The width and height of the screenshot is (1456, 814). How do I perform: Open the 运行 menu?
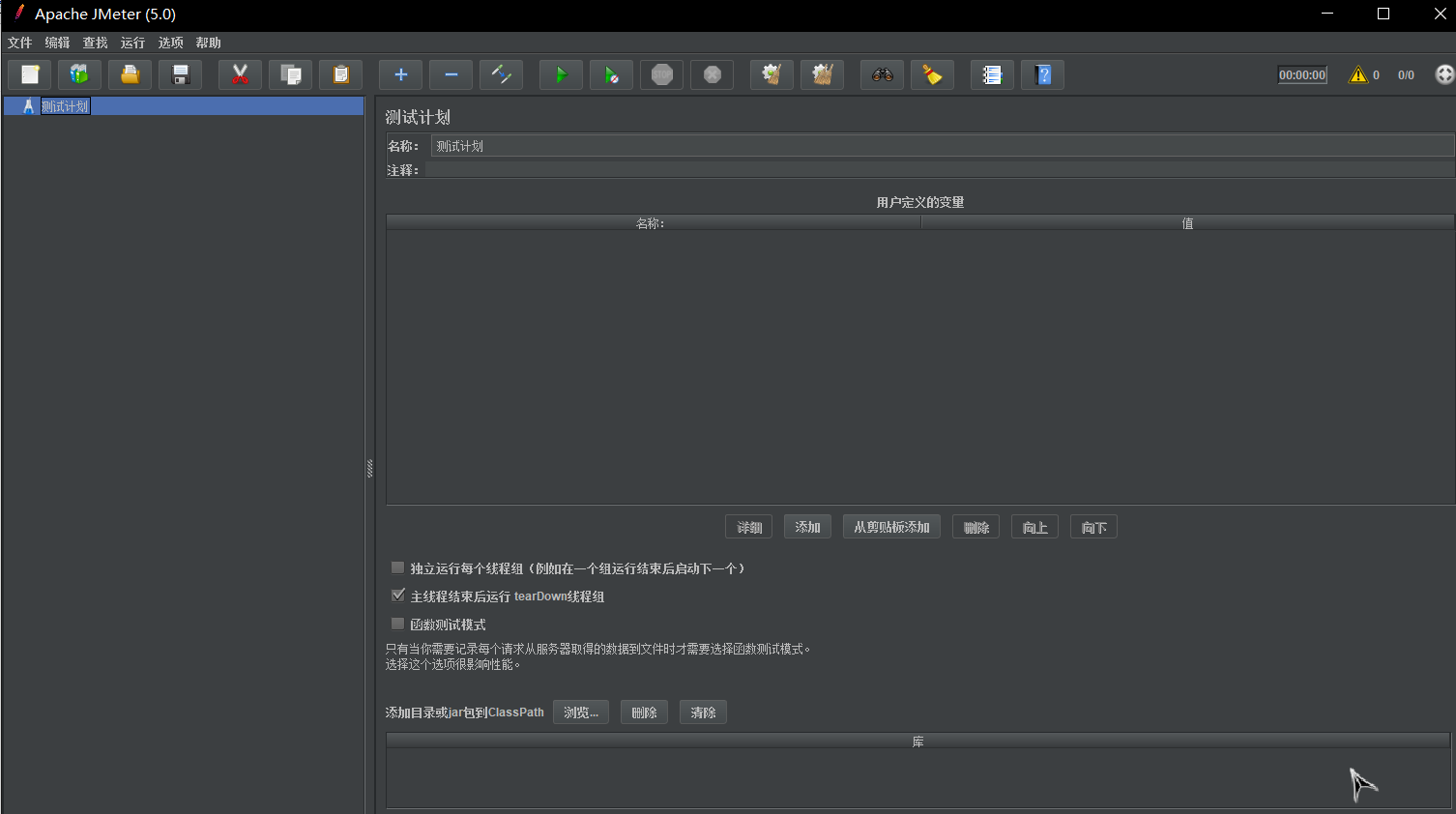point(133,43)
